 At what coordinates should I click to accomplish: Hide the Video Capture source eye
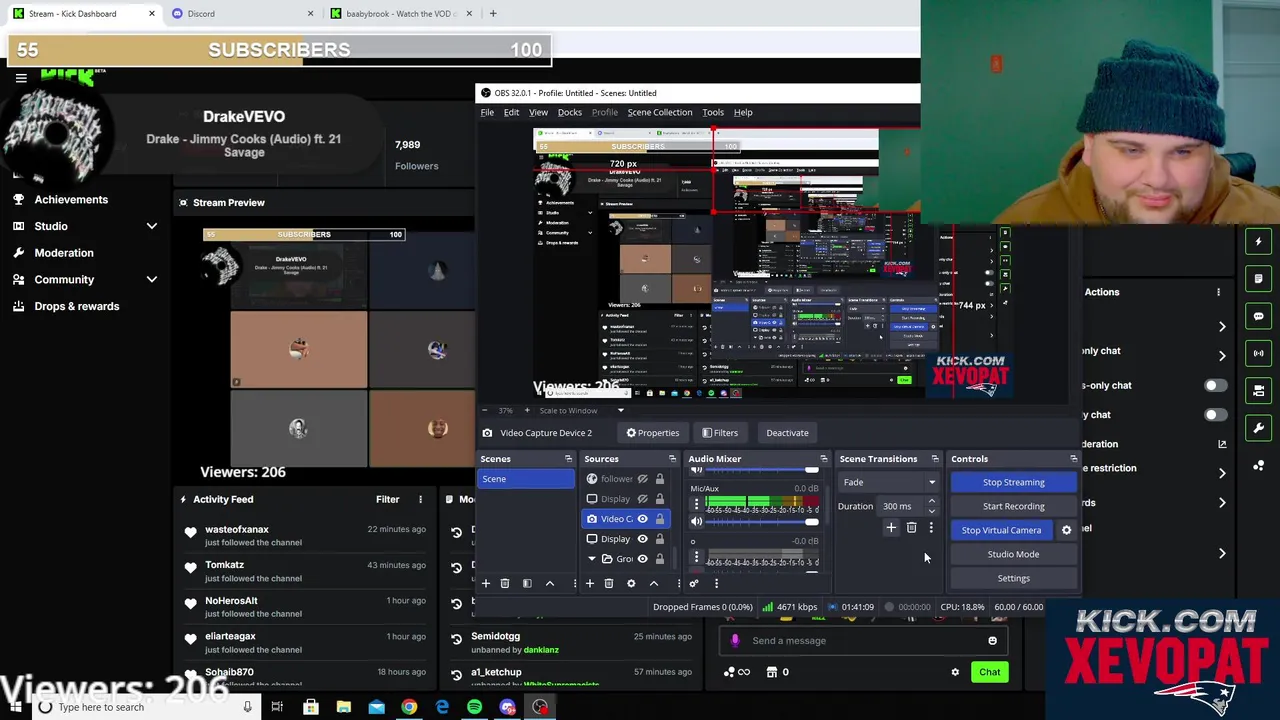[642, 519]
